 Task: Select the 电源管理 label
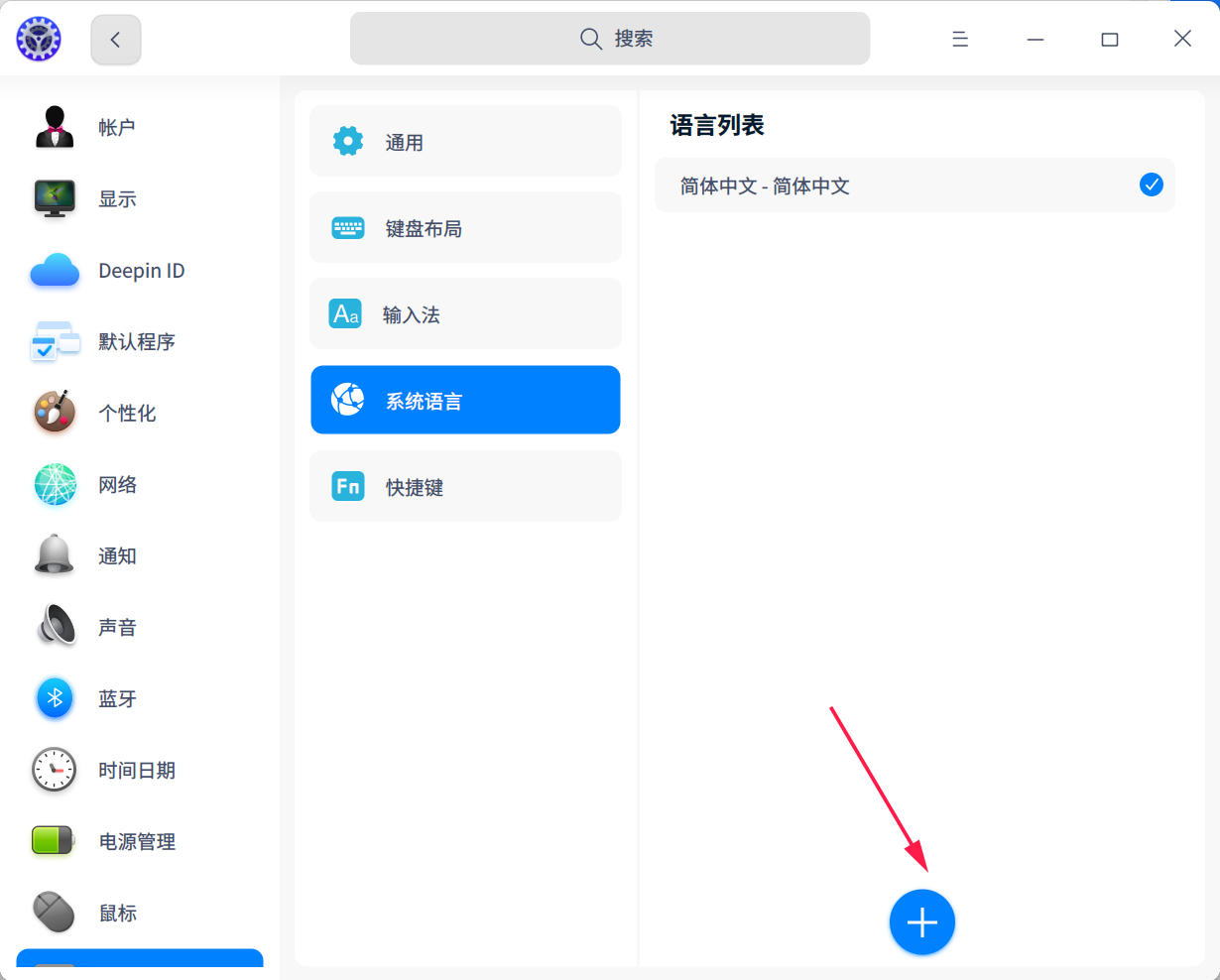[x=137, y=841]
